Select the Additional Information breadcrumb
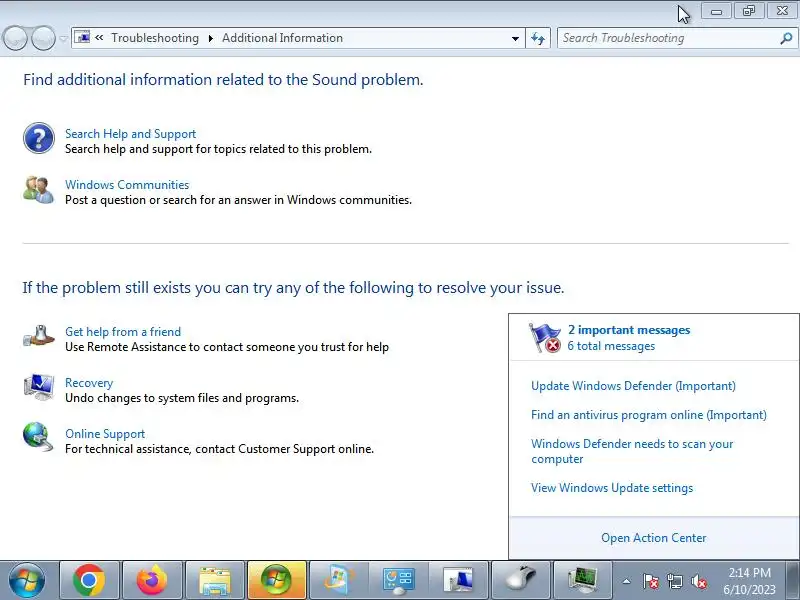 (282, 38)
